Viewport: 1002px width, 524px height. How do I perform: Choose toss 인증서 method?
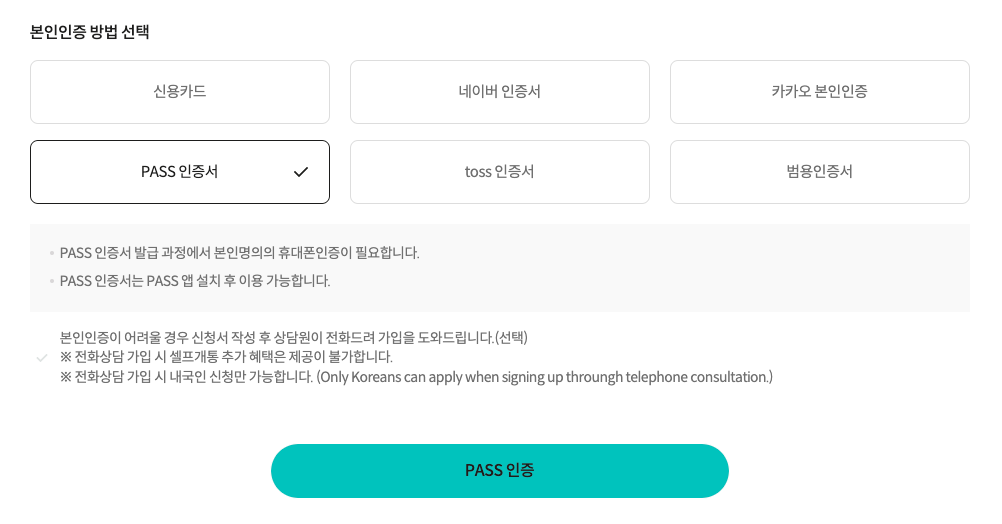pyautogui.click(x=500, y=172)
